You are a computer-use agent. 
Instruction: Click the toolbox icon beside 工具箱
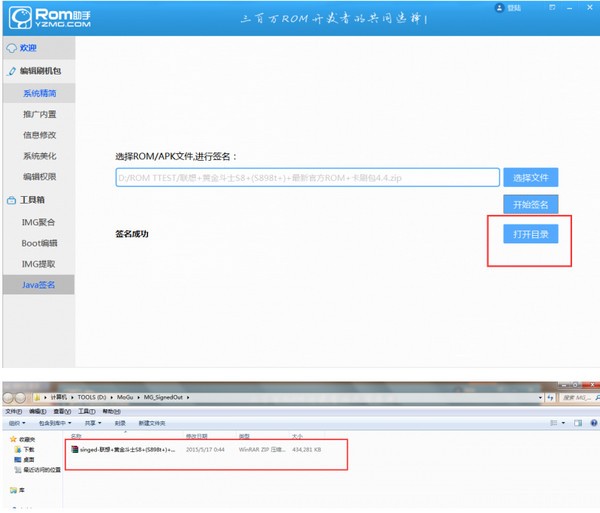[x=11, y=200]
